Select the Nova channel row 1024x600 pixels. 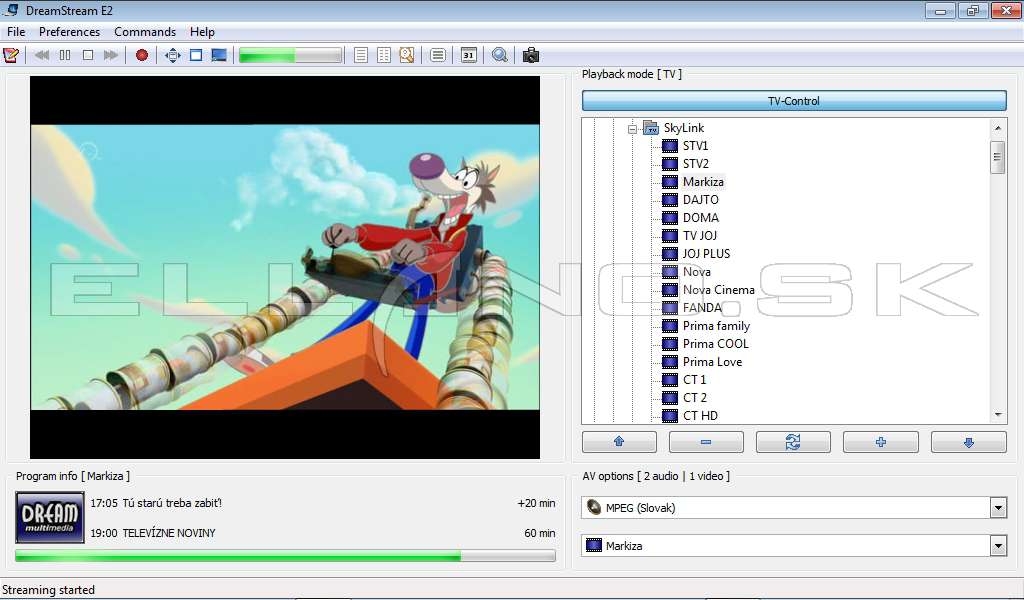[x=697, y=272]
